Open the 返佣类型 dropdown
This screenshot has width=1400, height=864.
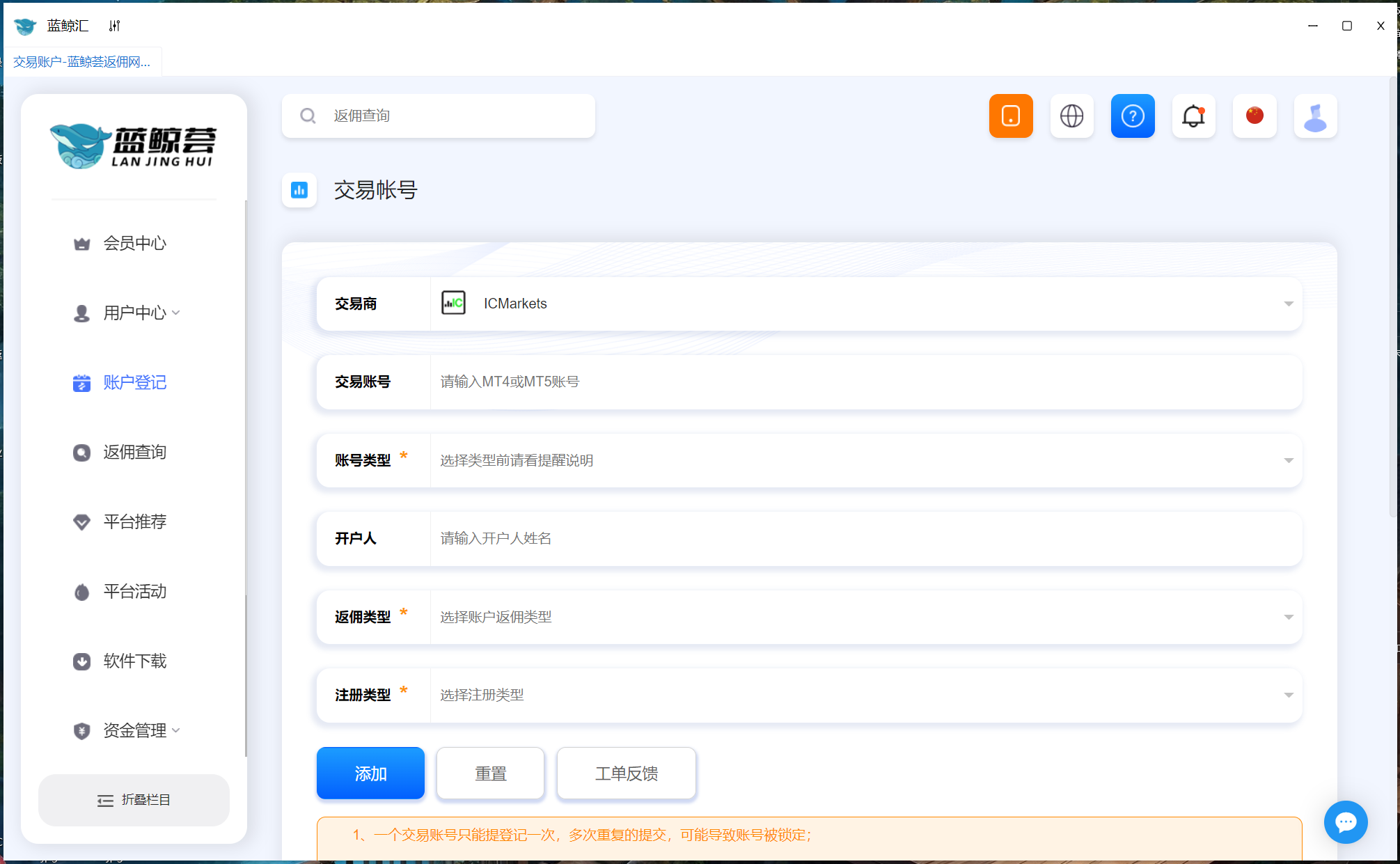[863, 617]
